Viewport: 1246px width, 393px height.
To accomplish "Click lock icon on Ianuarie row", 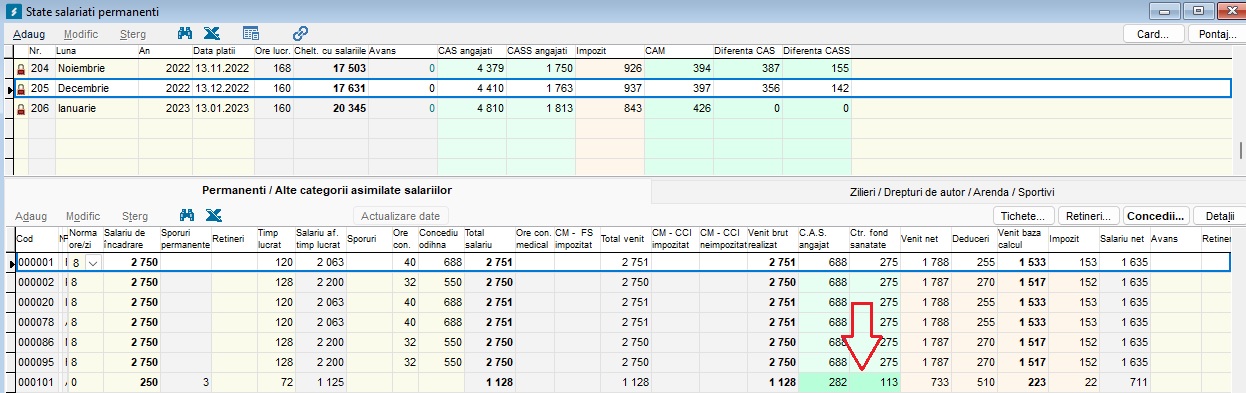I will pyautogui.click(x=21, y=108).
